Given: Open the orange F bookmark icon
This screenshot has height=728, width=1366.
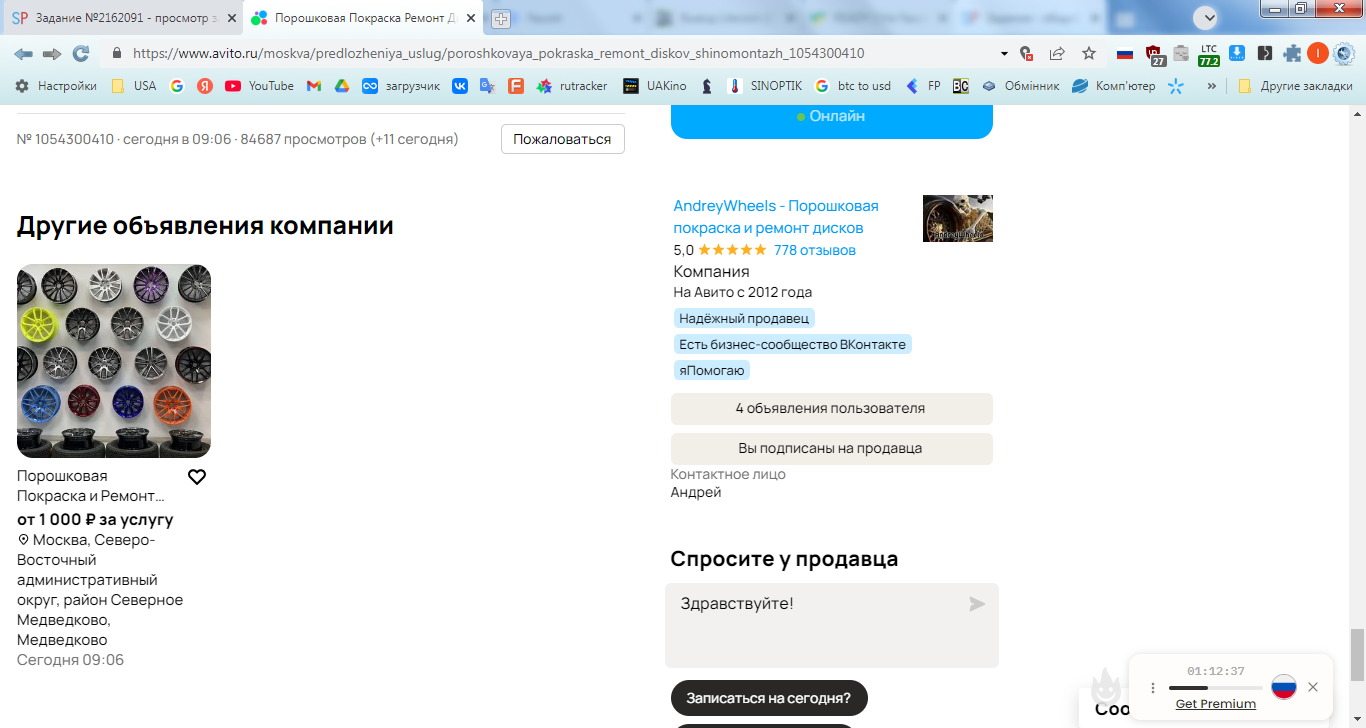Looking at the screenshot, I should pos(516,86).
